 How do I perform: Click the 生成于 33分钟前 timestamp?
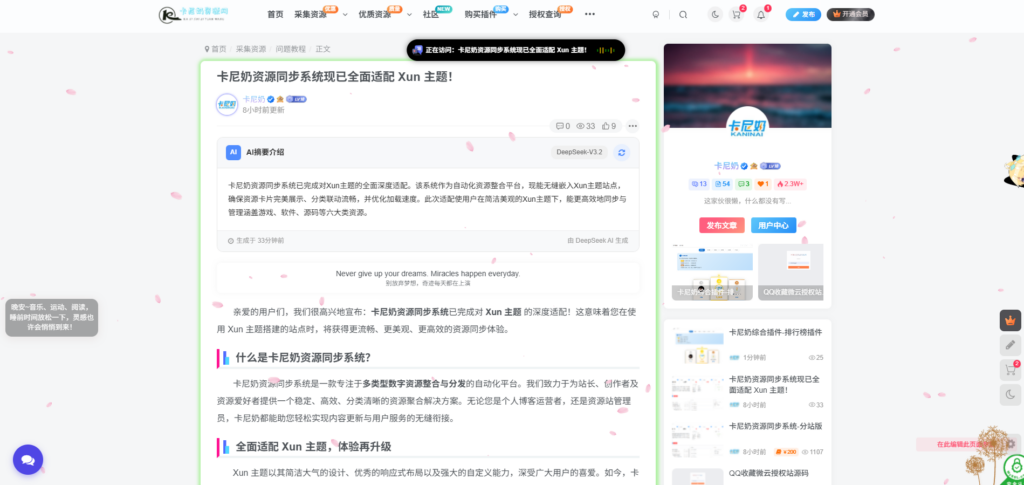click(x=256, y=241)
